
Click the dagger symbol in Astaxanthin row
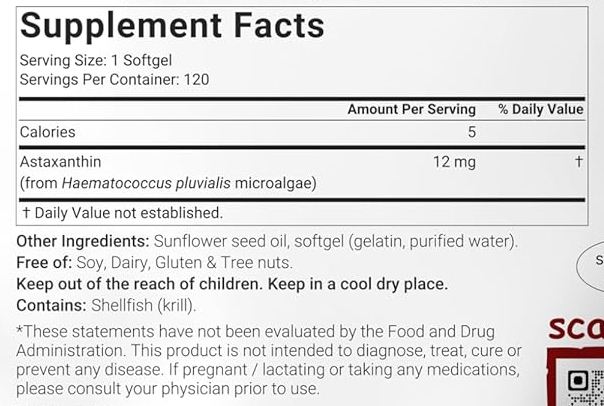pos(579,162)
